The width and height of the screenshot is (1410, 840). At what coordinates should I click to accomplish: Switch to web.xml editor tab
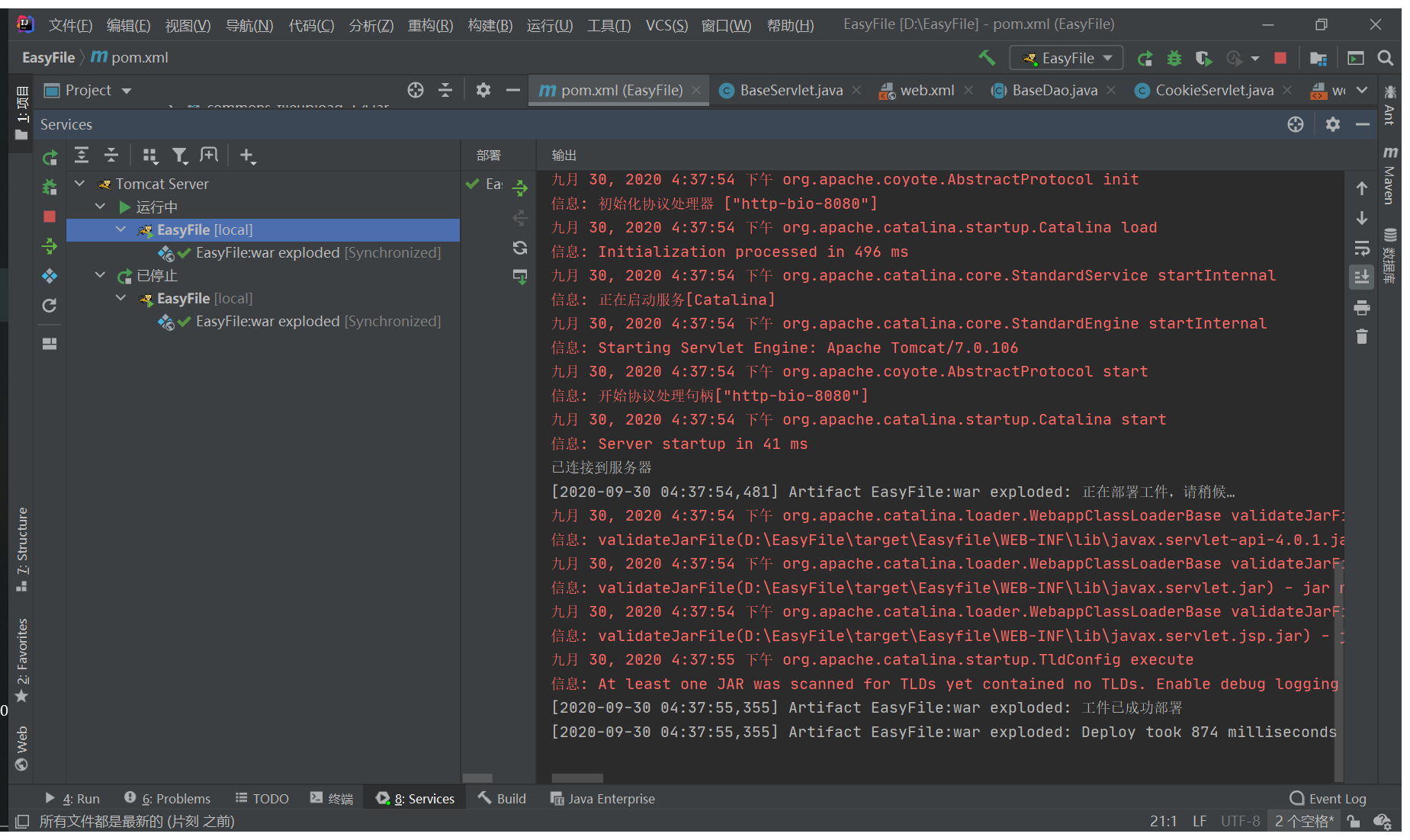click(927, 90)
